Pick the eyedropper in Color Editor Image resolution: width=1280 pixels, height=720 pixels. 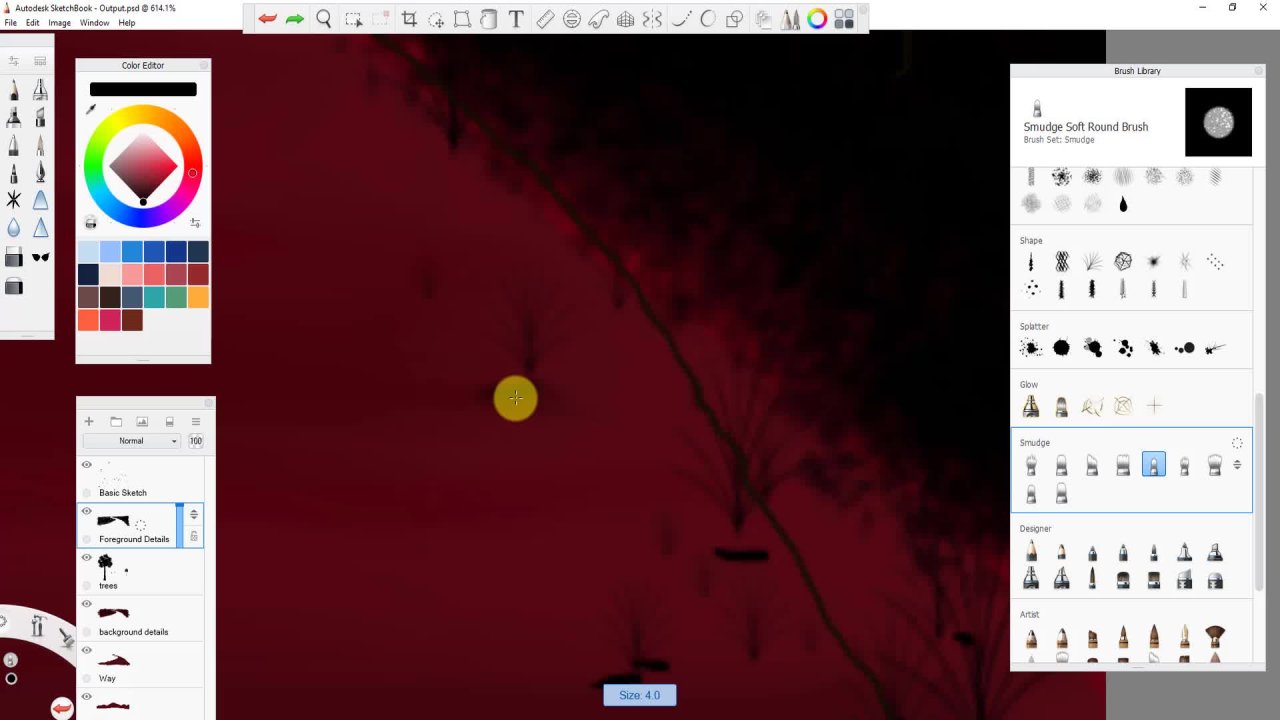point(91,109)
